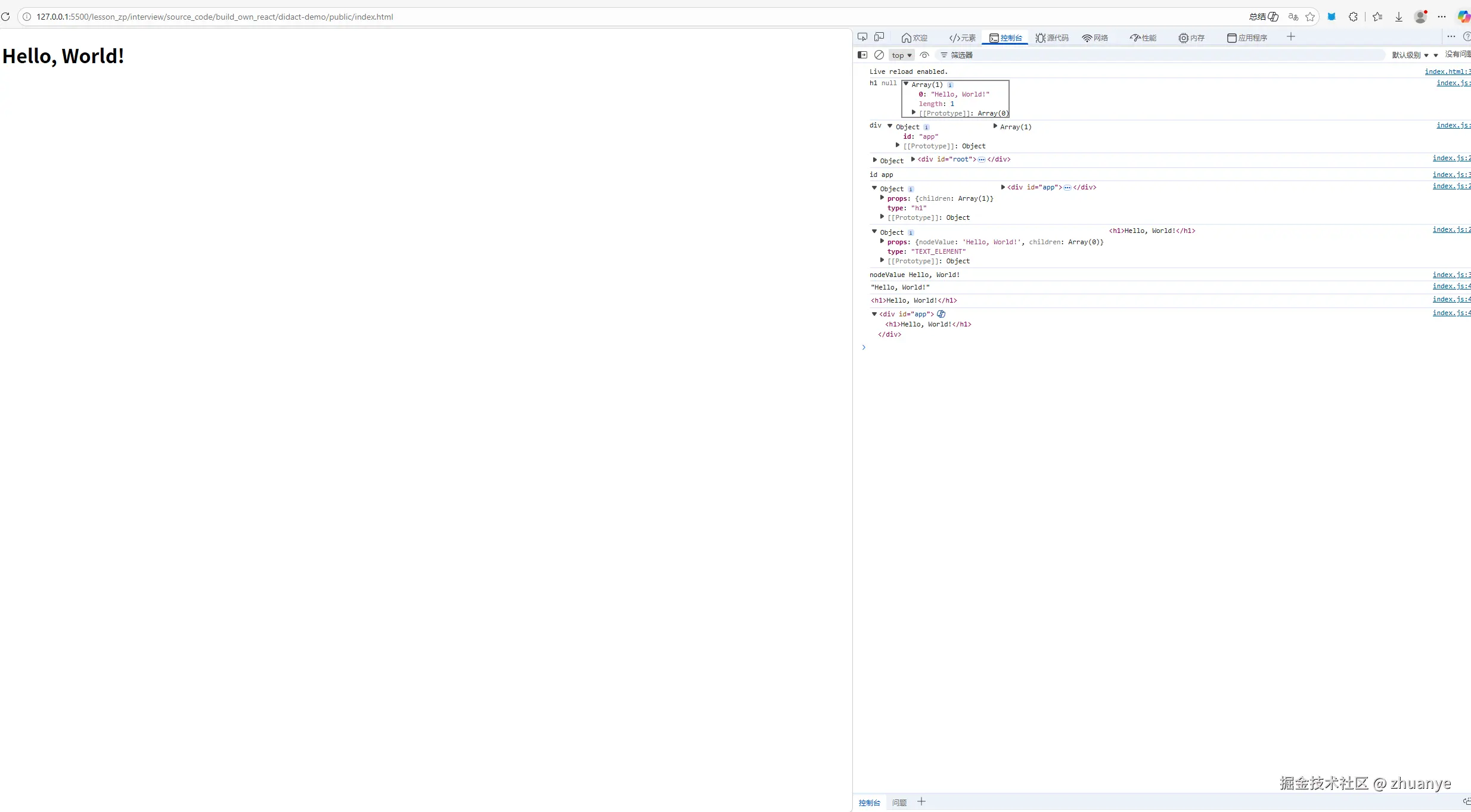Toggle the console sidebar panel icon

pos(862,55)
